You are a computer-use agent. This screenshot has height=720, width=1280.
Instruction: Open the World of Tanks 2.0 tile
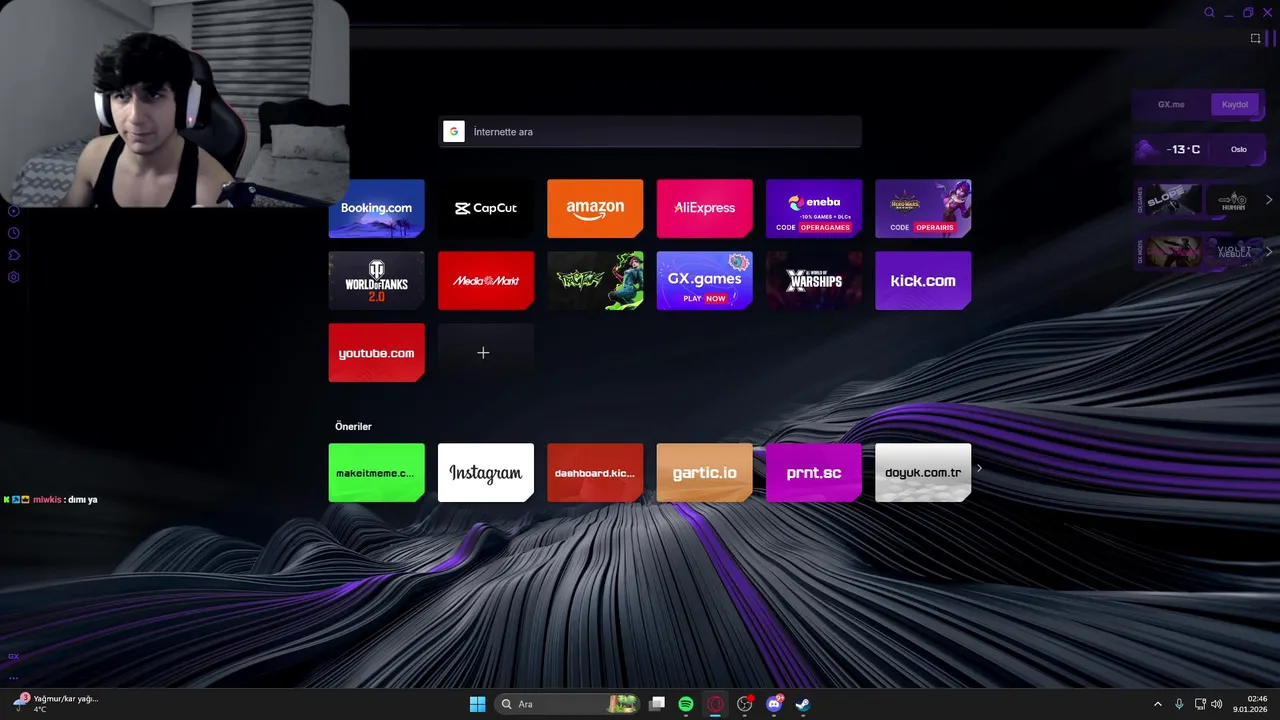(x=376, y=280)
